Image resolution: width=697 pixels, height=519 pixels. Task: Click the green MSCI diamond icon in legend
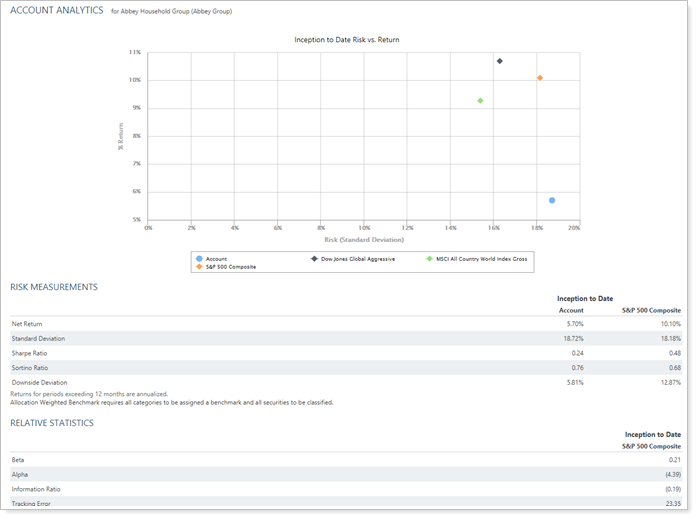(x=430, y=258)
